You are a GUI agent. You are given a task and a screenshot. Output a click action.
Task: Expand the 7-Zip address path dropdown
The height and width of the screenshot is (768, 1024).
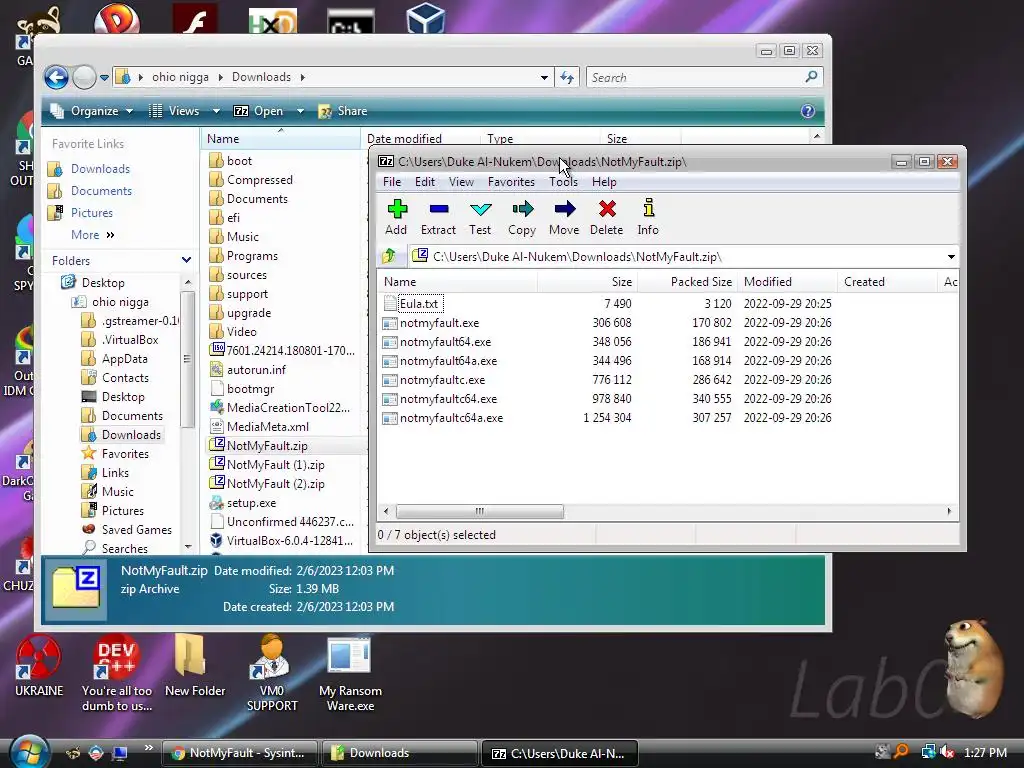tap(951, 257)
